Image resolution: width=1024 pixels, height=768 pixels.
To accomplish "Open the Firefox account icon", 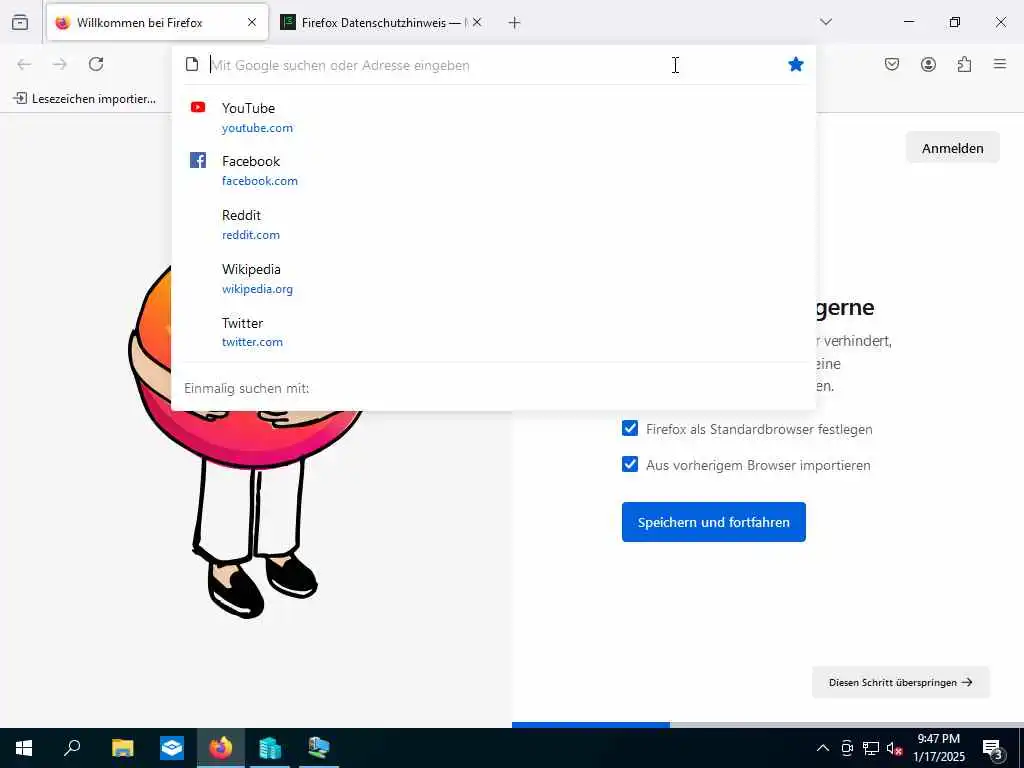I will (928, 64).
